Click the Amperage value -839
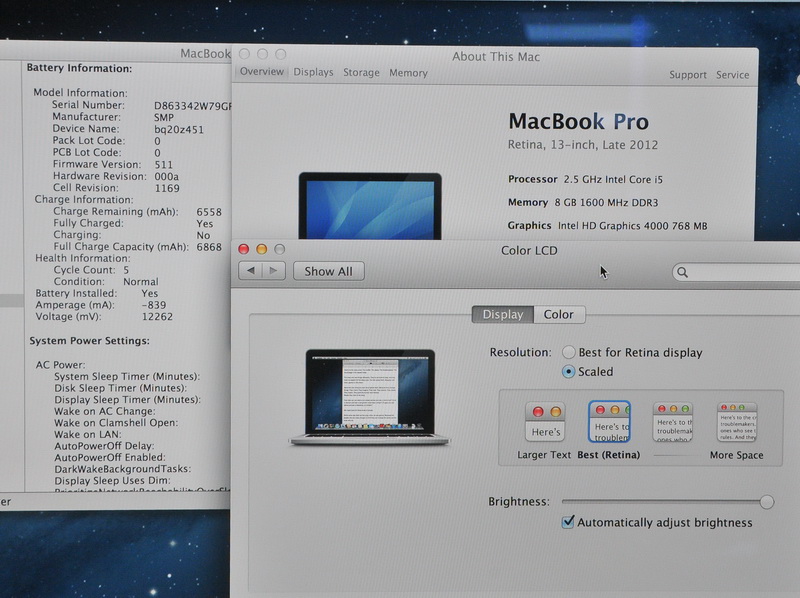This screenshot has width=800, height=598. pyautogui.click(x=154, y=305)
